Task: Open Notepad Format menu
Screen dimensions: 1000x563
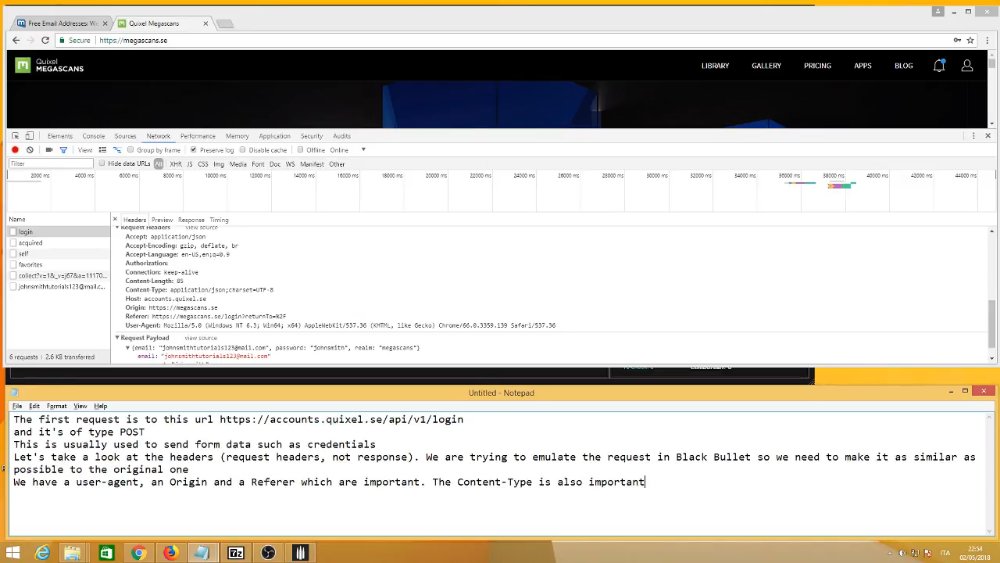Action: click(x=56, y=406)
